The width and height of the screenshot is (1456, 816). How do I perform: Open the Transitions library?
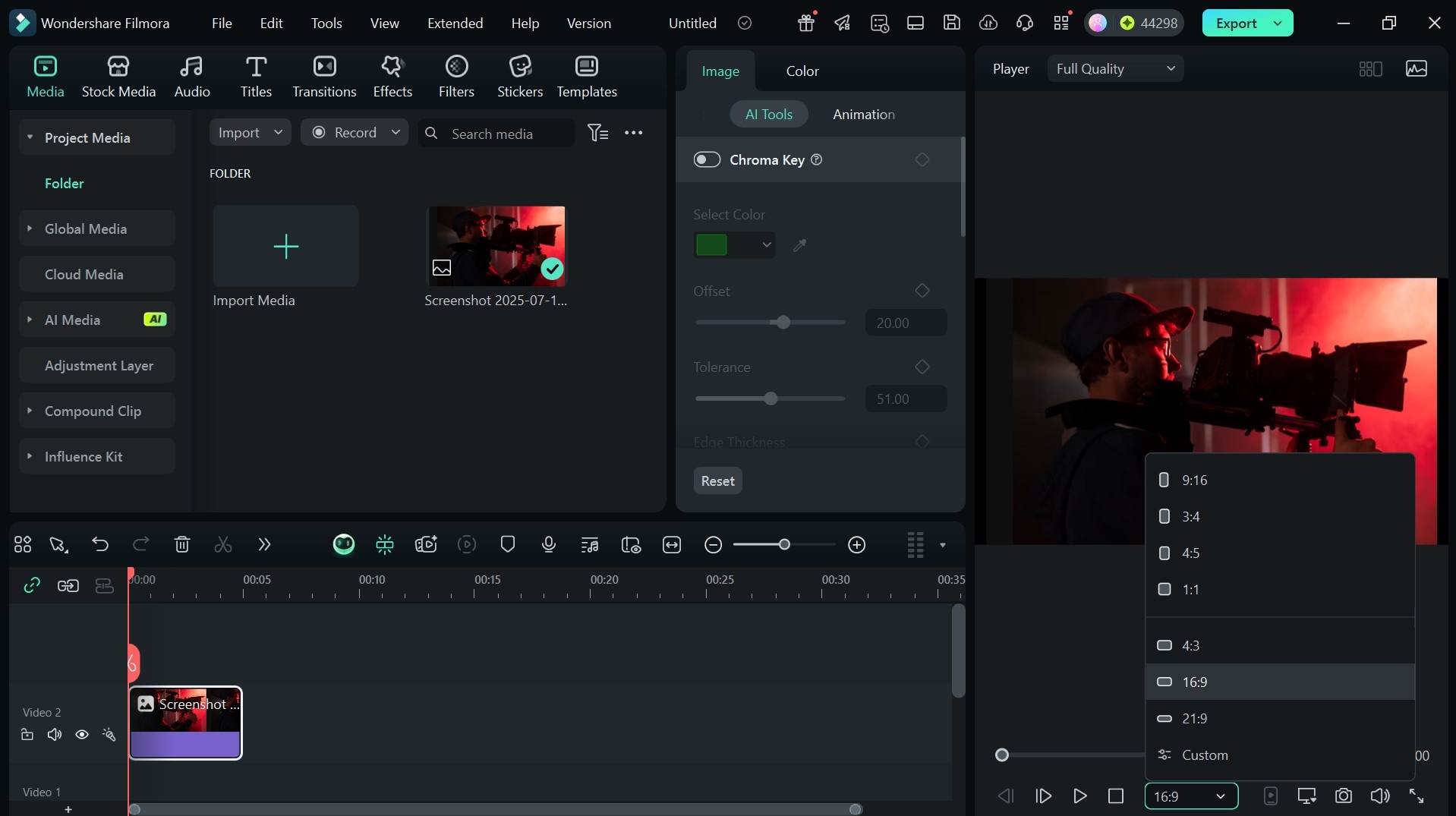click(x=324, y=77)
